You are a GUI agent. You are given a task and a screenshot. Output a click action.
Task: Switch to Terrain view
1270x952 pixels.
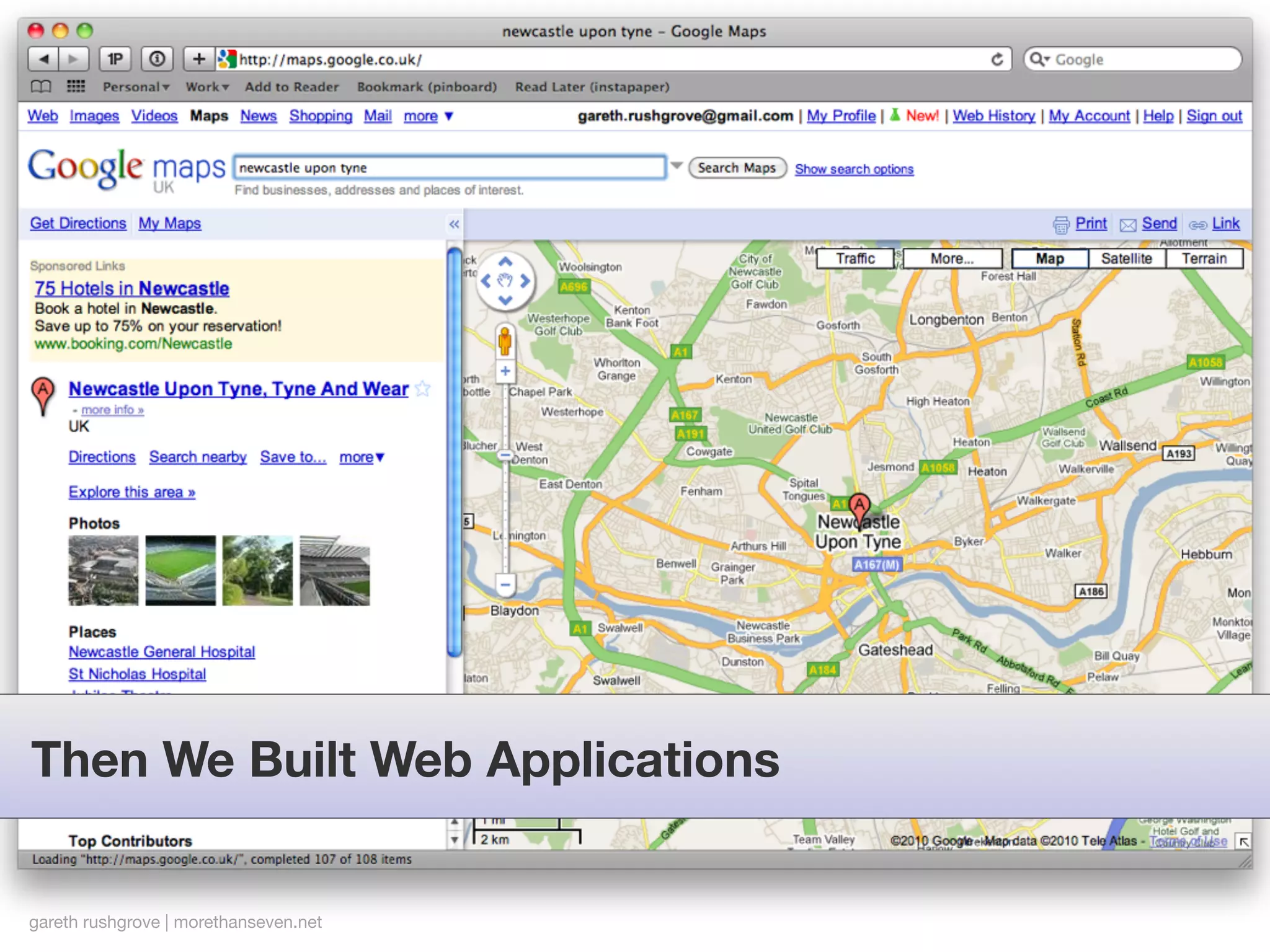1204,258
